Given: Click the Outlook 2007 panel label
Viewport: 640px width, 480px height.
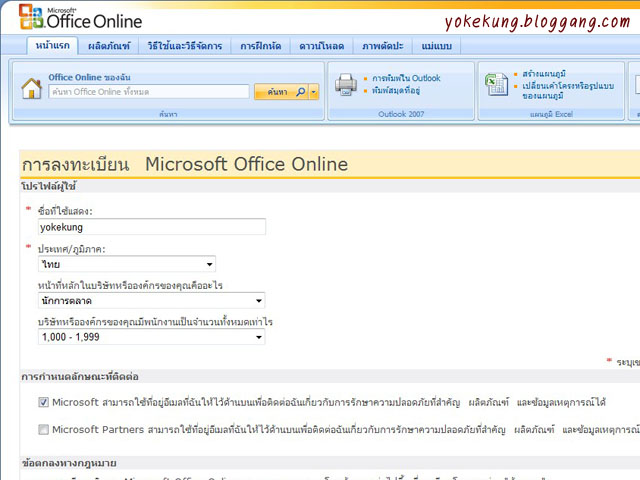Looking at the screenshot, I should 401,114.
